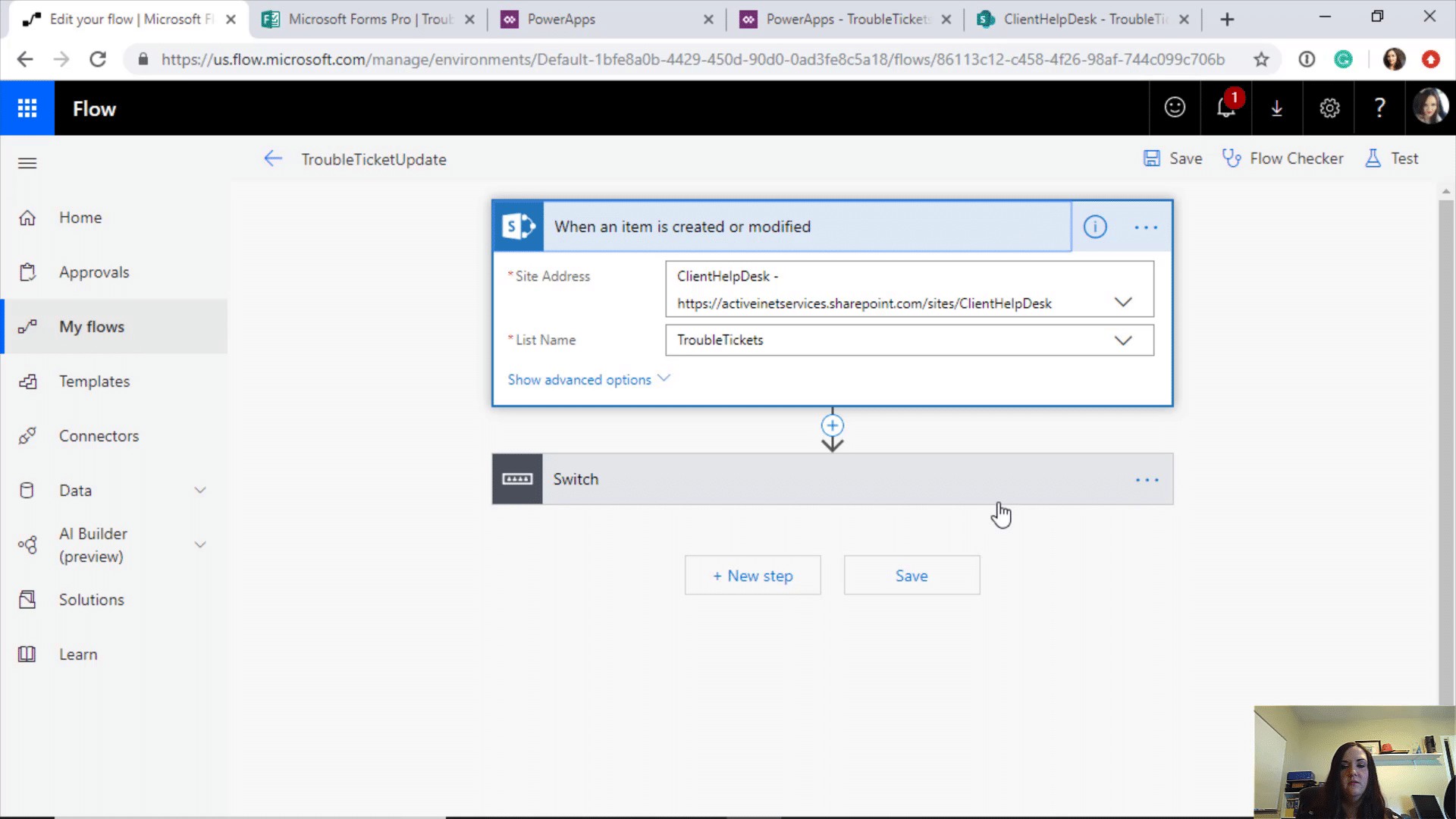
Task: Open the red browser extension icon
Action: pyautogui.click(x=1431, y=59)
